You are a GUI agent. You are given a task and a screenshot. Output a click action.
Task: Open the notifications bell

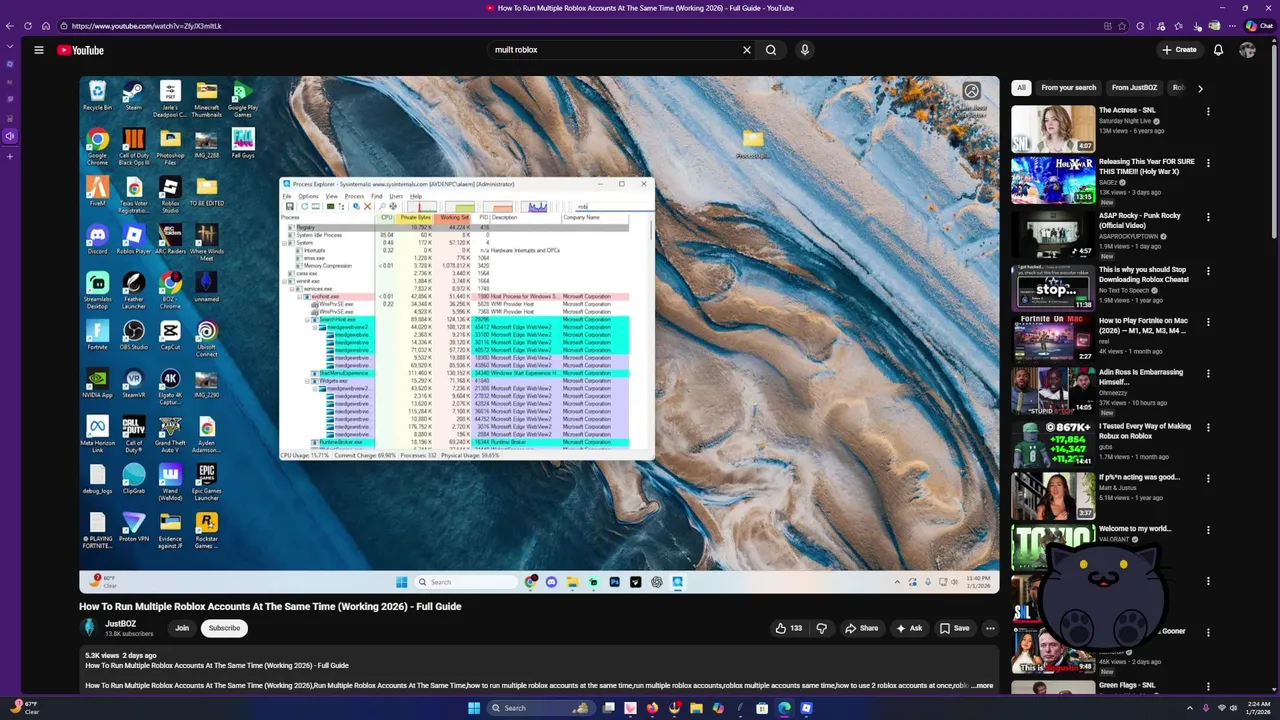1218,50
